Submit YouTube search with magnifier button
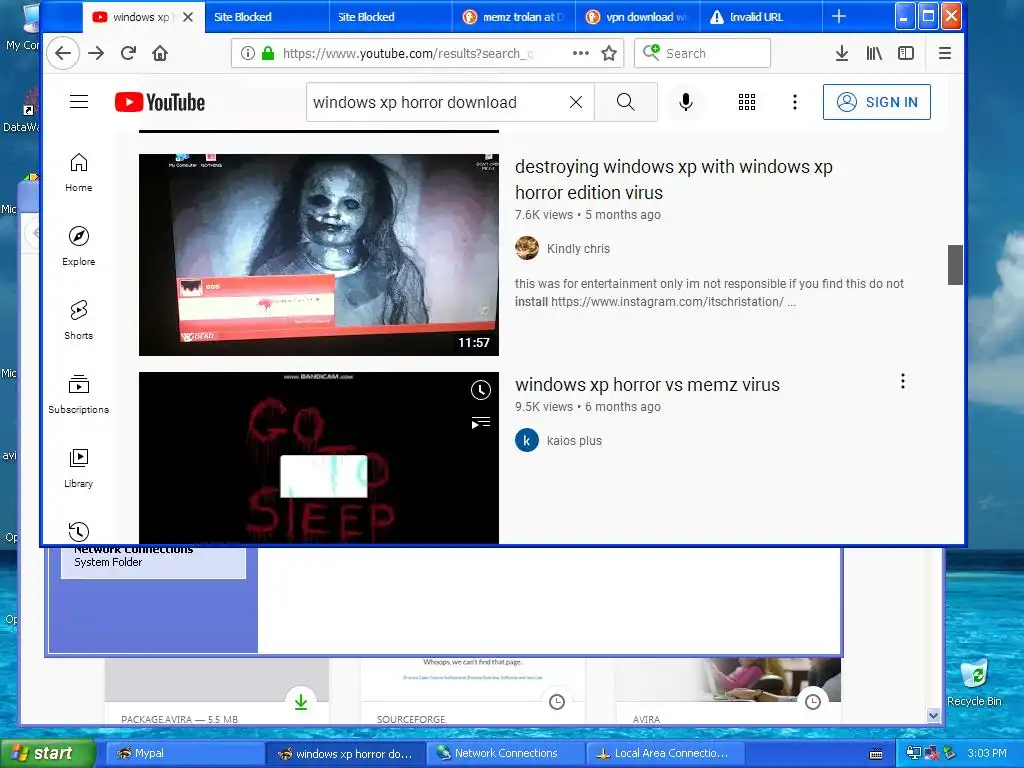The image size is (1024, 768). (626, 102)
